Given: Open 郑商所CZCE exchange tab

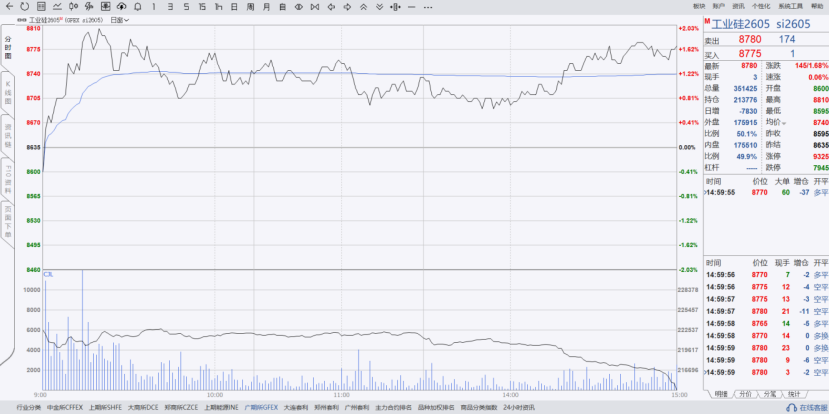Looking at the screenshot, I should 182,408.
